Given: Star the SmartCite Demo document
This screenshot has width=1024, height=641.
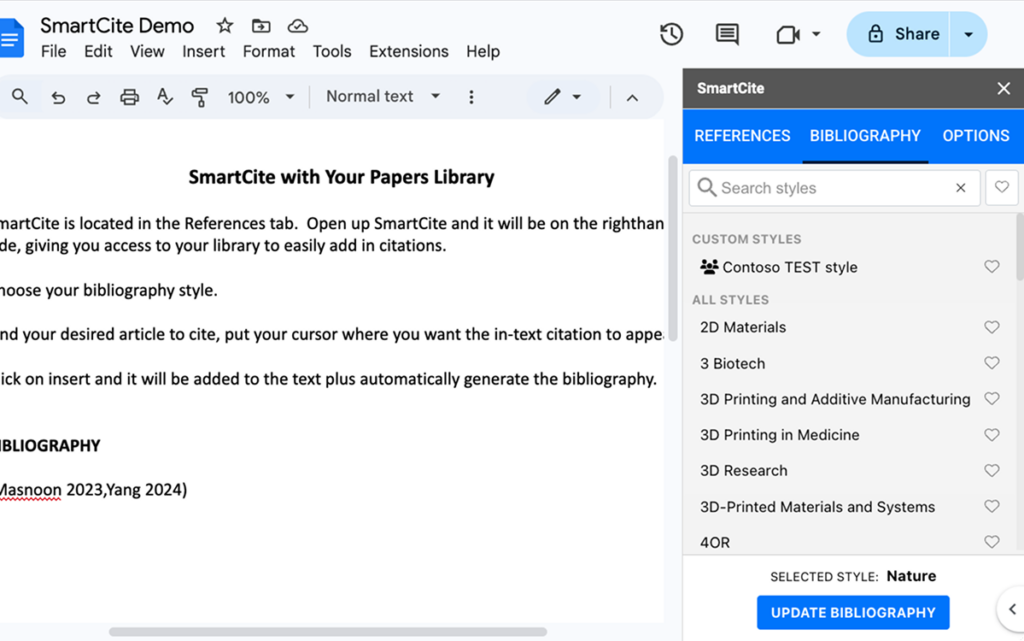Looking at the screenshot, I should tap(224, 24).
